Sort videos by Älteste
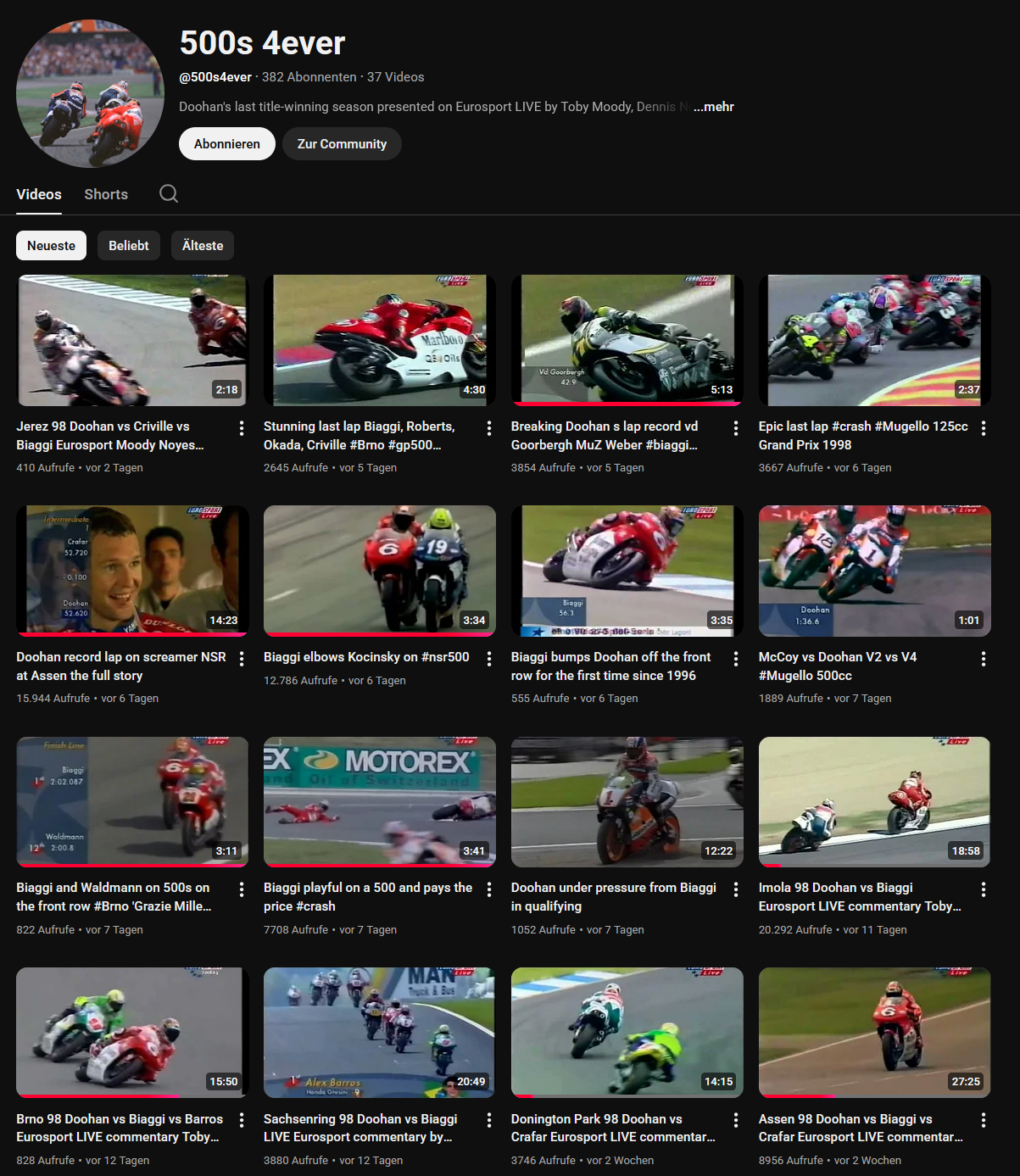Viewport: 1020px width, 1176px height. click(203, 246)
